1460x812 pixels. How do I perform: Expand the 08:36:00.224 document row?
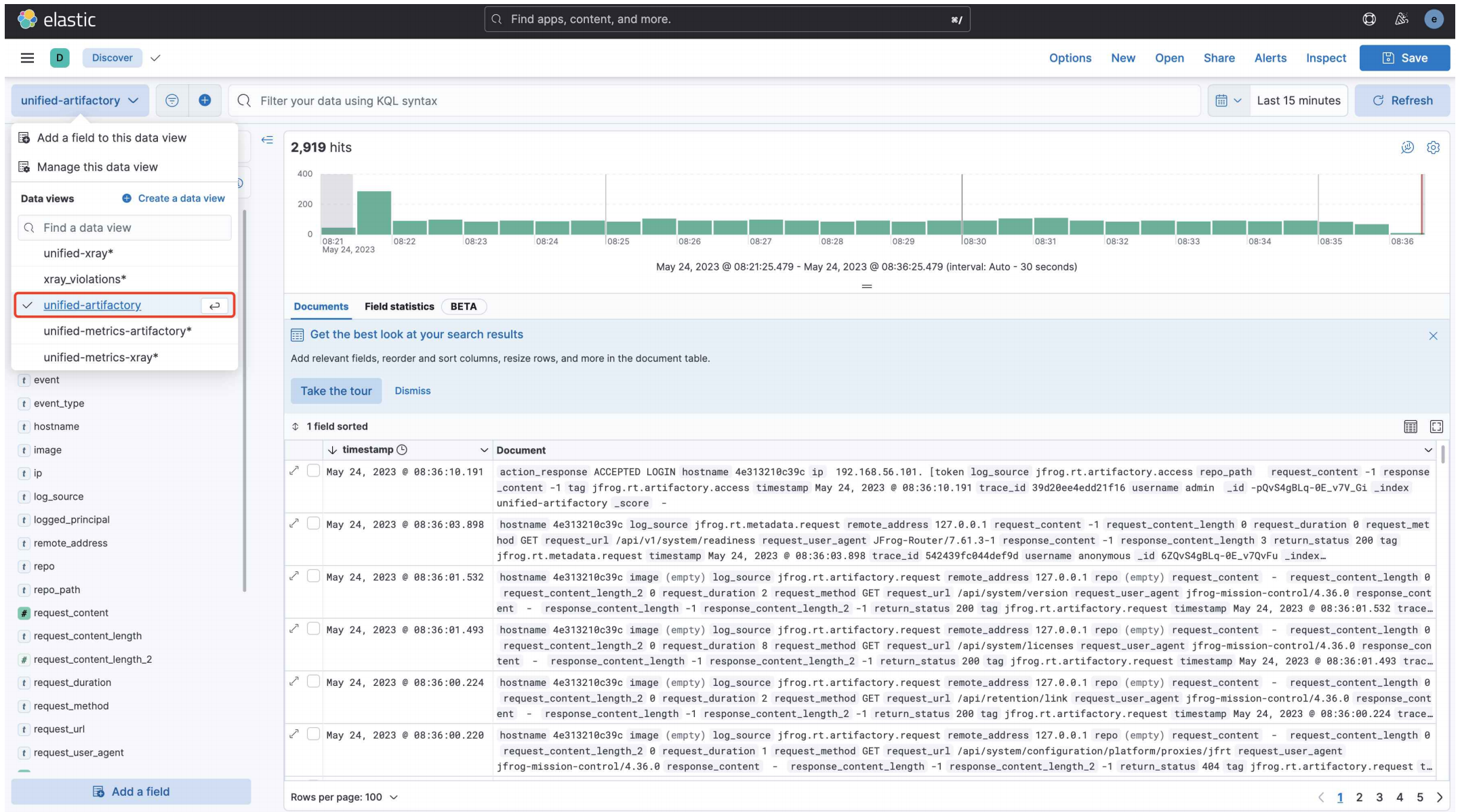tap(294, 681)
